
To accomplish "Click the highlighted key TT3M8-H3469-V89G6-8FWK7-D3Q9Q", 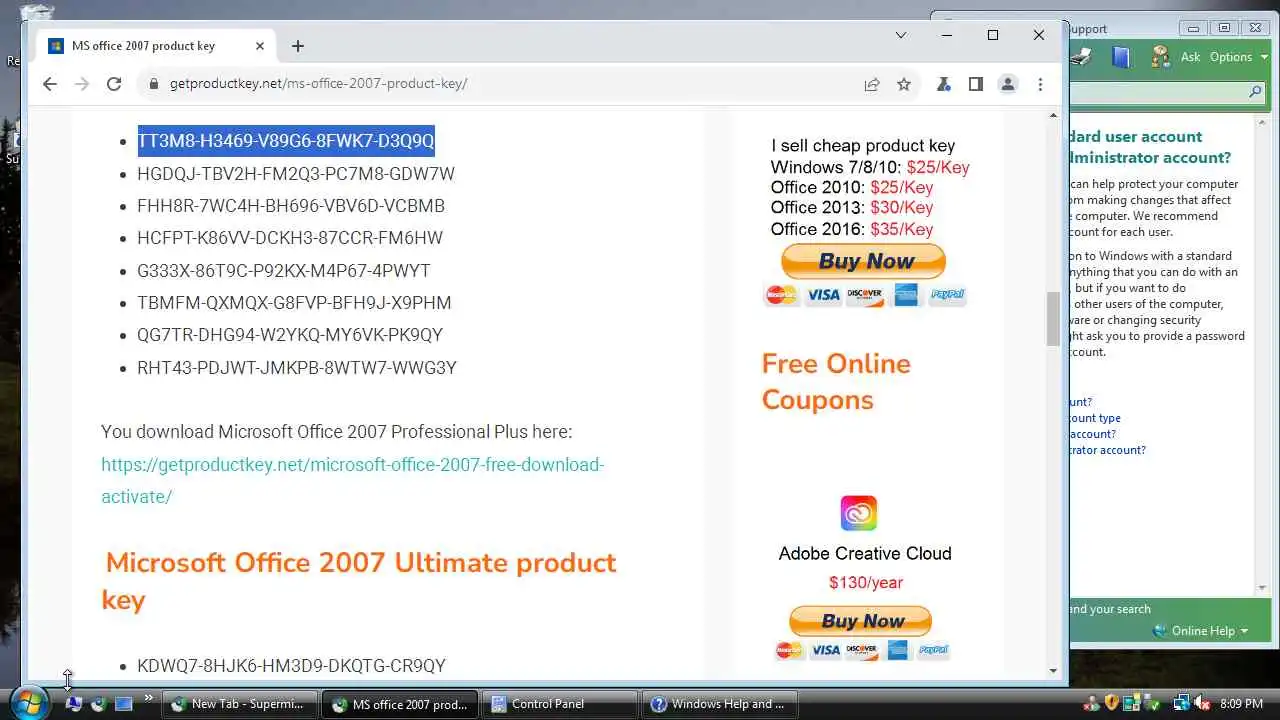I will point(286,141).
